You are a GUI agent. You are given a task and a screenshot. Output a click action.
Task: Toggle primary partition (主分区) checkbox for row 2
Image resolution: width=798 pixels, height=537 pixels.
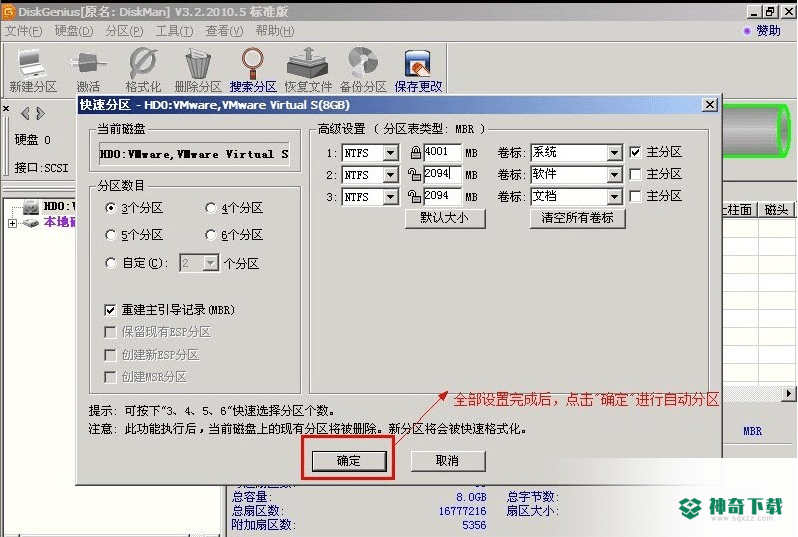pyautogui.click(x=635, y=174)
